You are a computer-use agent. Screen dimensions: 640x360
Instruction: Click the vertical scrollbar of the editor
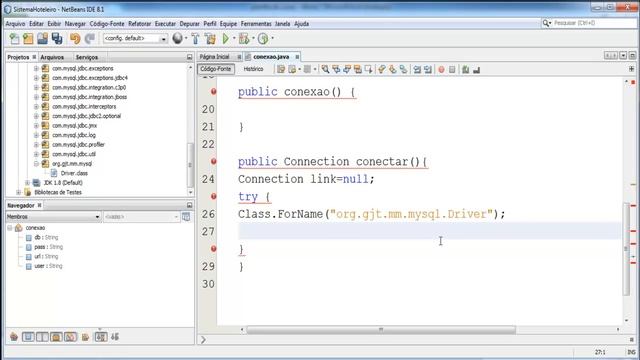tap(627, 249)
